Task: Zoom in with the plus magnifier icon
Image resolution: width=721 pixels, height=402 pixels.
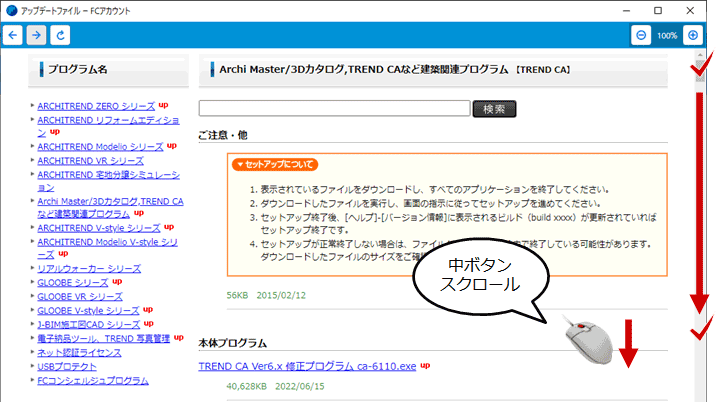Action: point(693,35)
